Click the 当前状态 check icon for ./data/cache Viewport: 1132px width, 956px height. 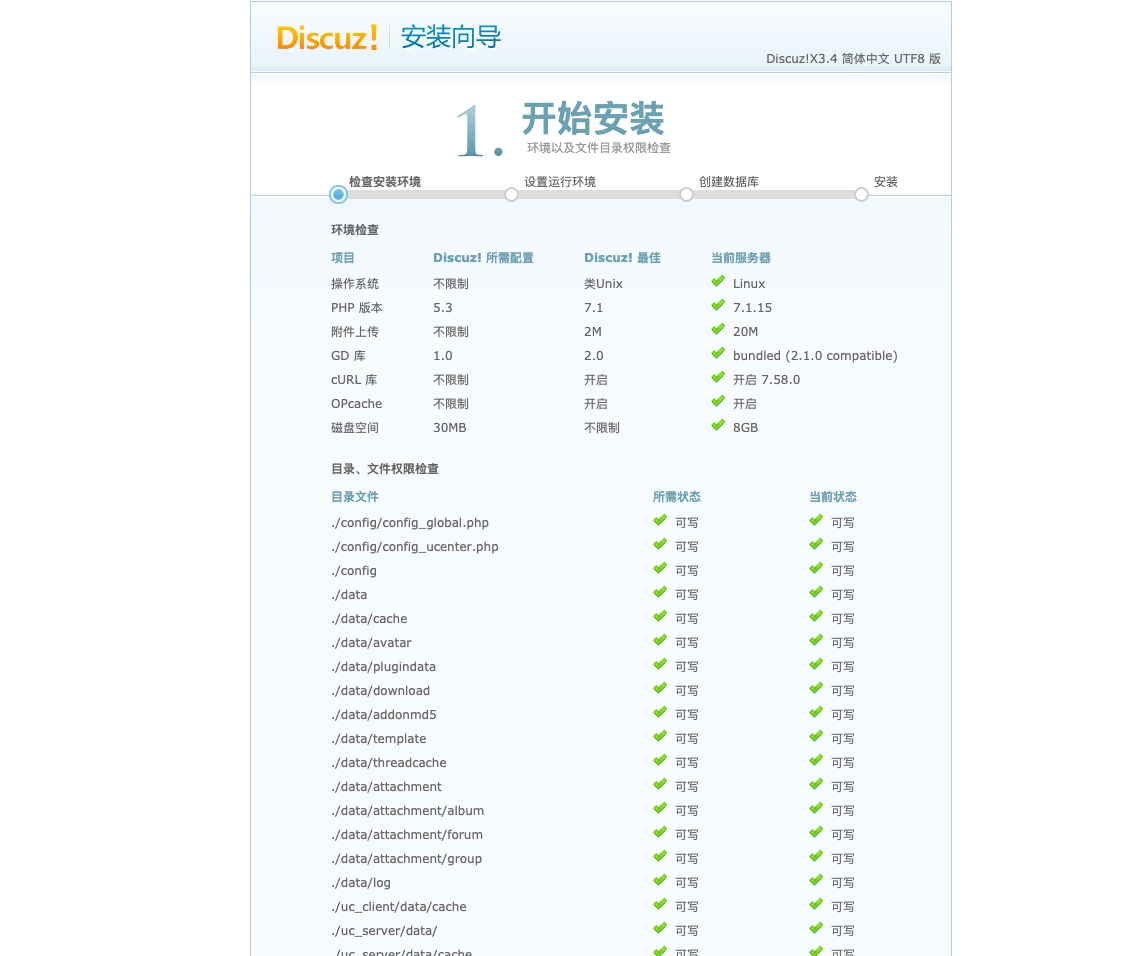[x=815, y=616]
